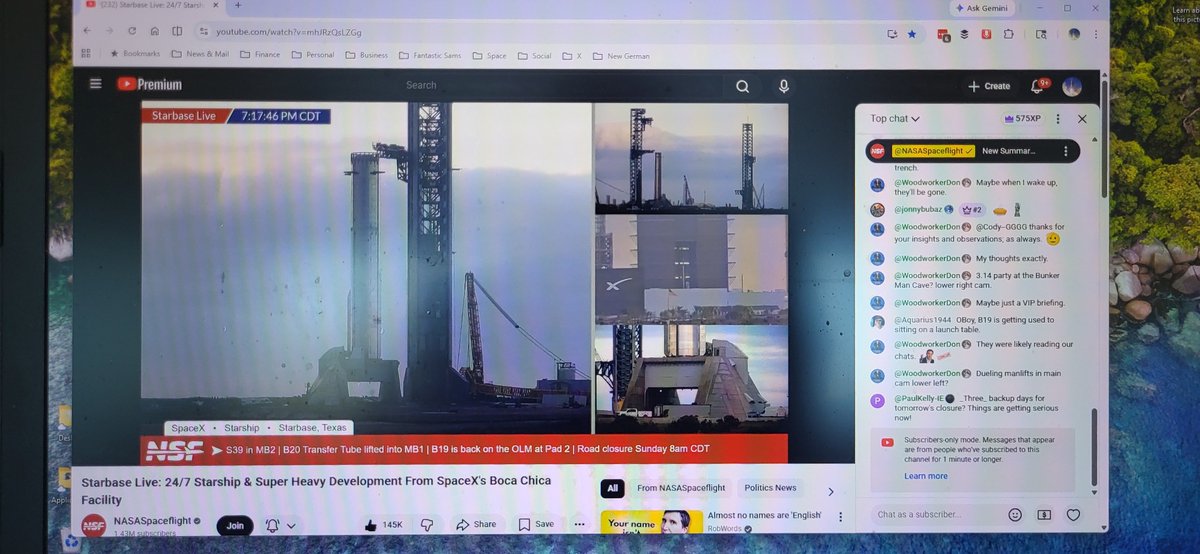Start voice search with microphone icon
1200x554 pixels.
tap(784, 86)
